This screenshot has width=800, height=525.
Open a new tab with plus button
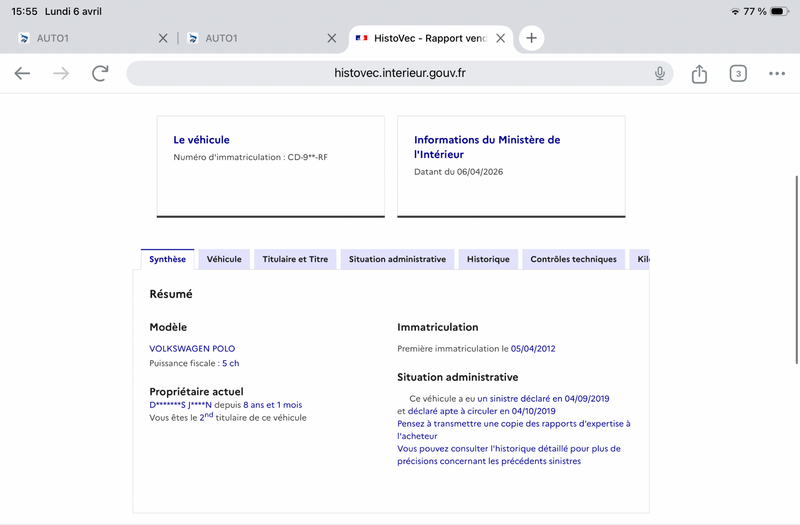(531, 38)
